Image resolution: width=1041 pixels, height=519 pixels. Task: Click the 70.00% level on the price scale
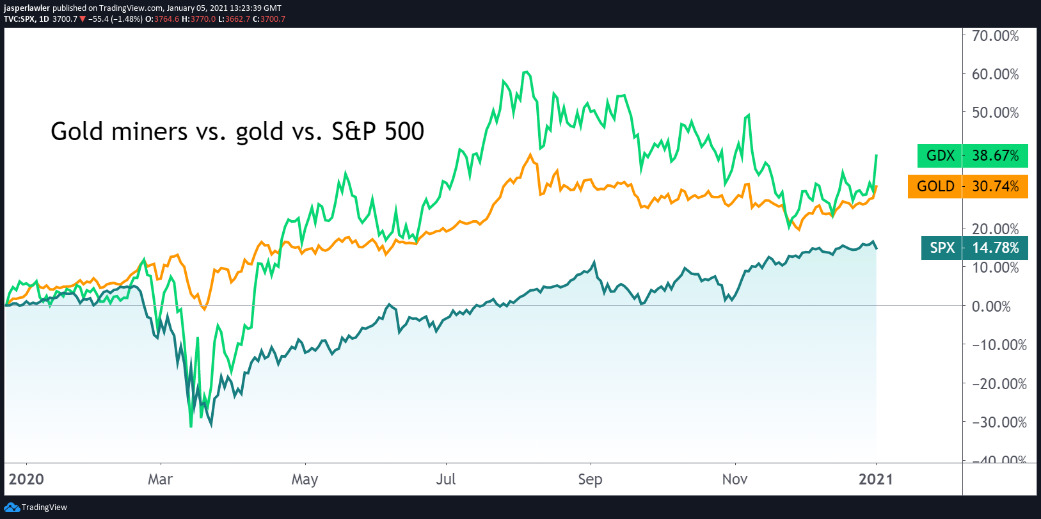(993, 35)
